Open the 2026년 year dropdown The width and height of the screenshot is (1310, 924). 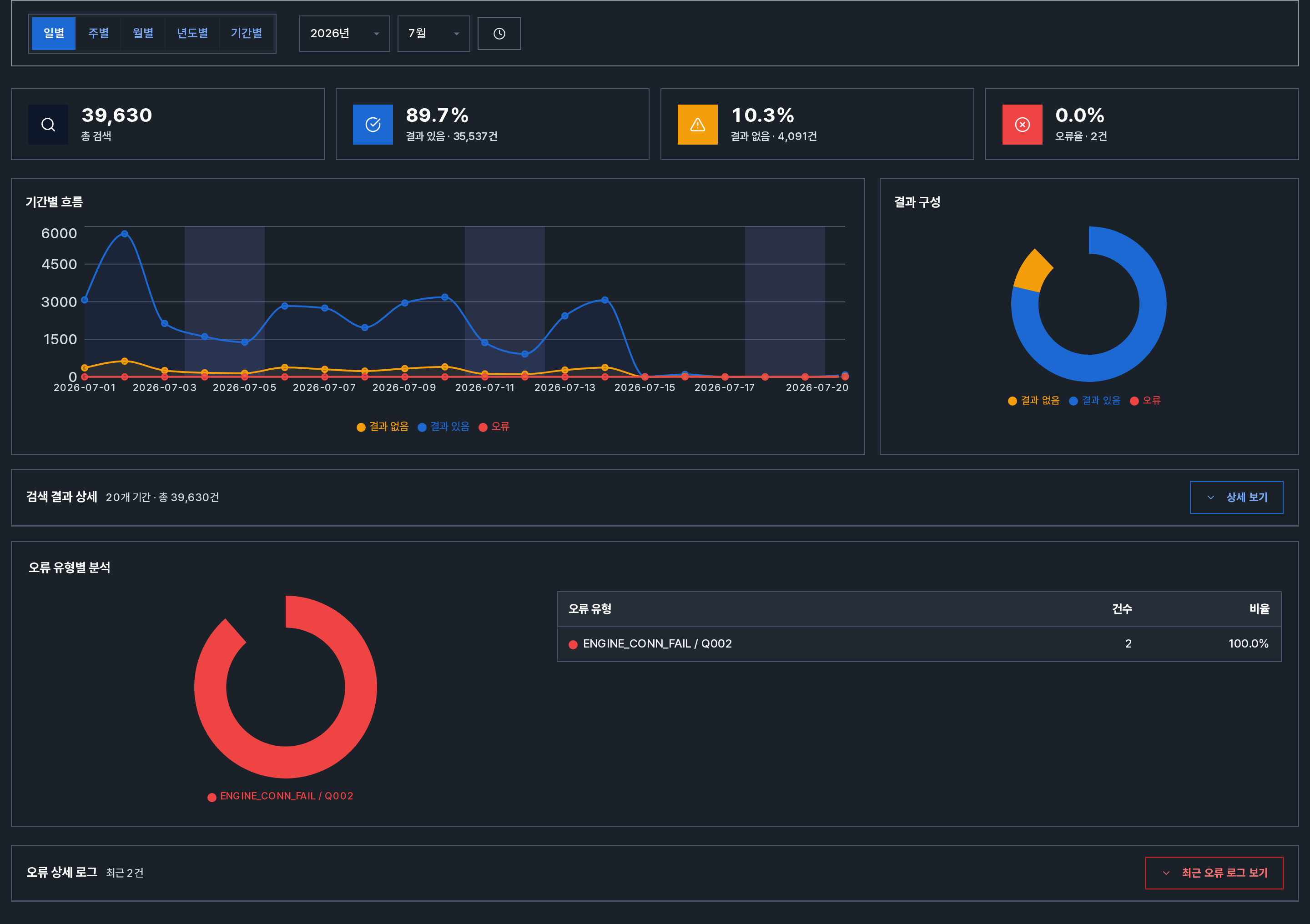[x=345, y=34]
